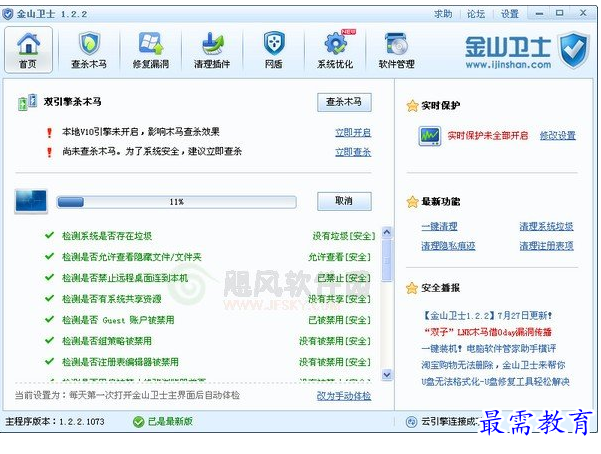Viewport: 601px width, 454px height.
Task: Select row 检测是否 Guest 账户被禁用
Action: (x=210, y=320)
